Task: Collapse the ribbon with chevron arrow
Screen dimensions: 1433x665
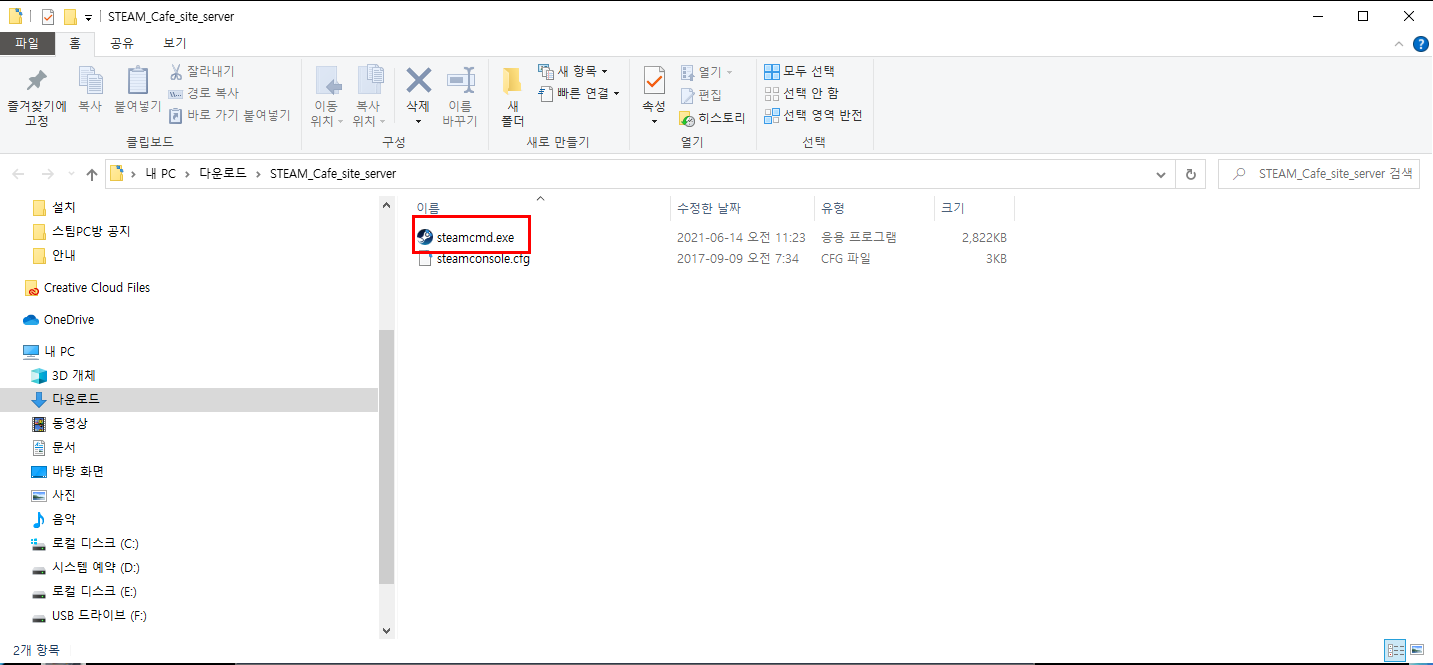Action: tap(1399, 44)
